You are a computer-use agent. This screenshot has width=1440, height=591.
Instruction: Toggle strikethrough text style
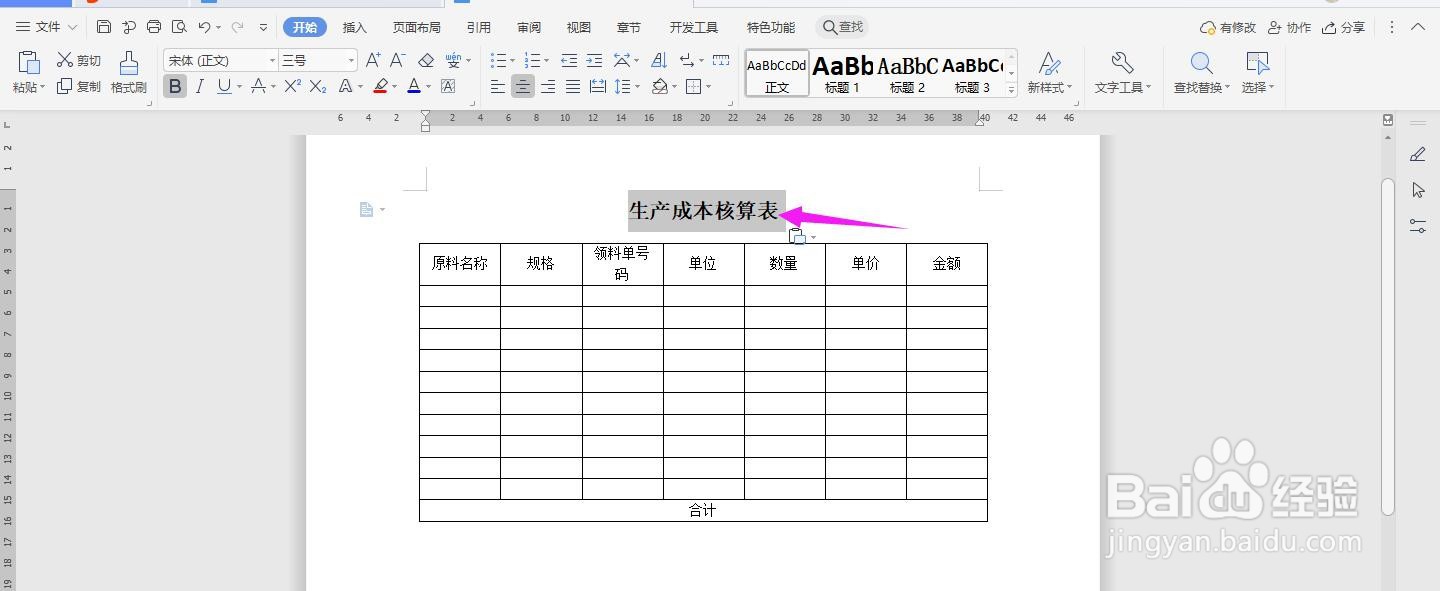click(258, 87)
